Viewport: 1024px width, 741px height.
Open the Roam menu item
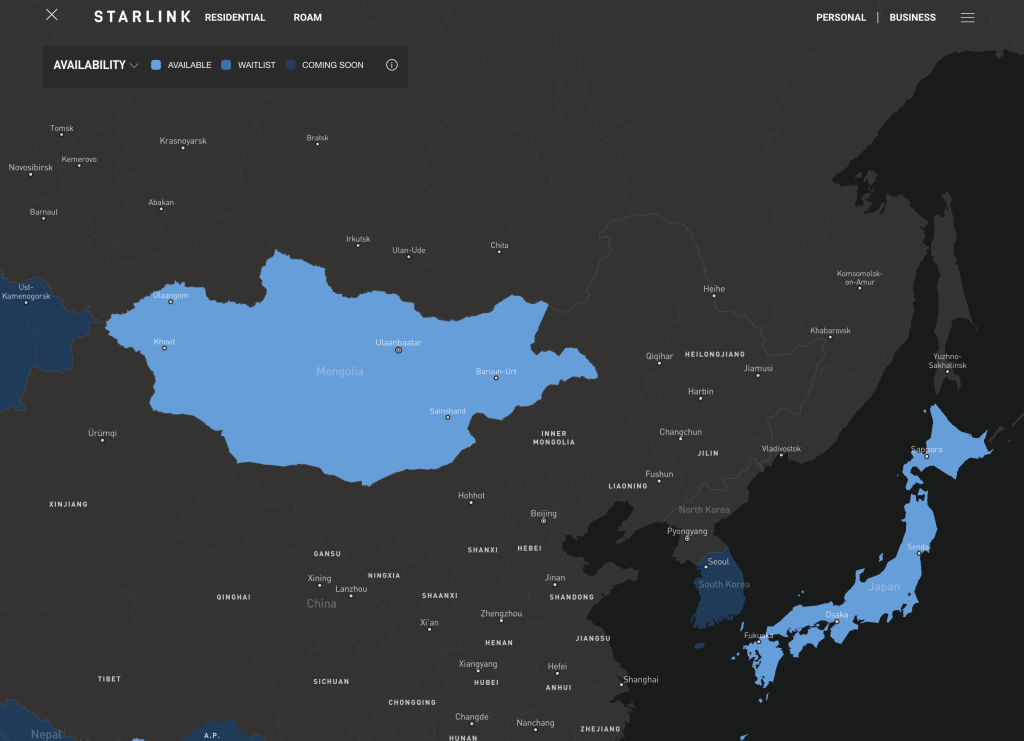point(307,17)
